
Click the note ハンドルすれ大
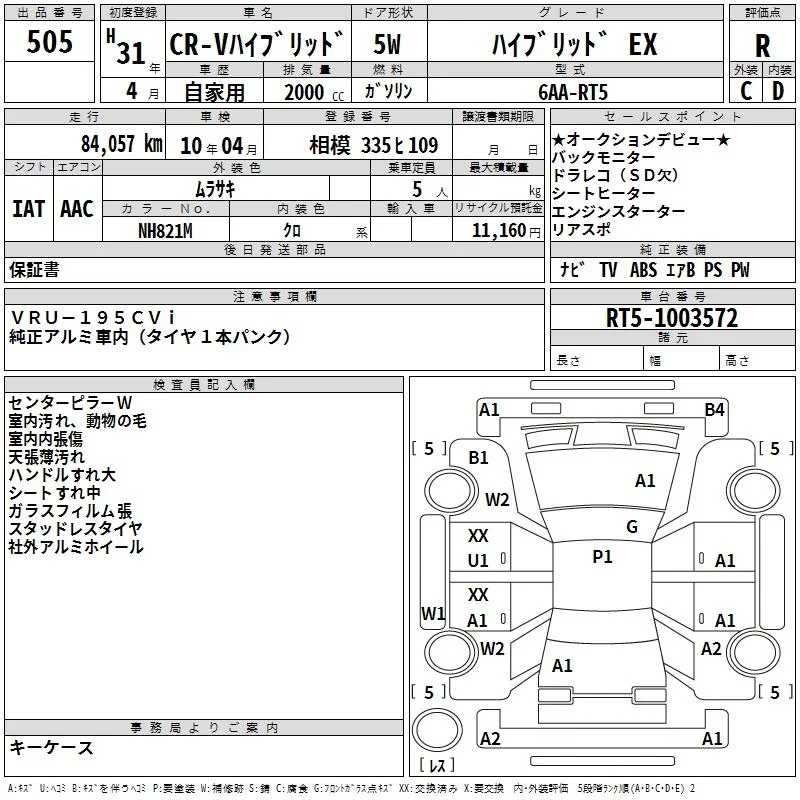[x=62, y=475]
